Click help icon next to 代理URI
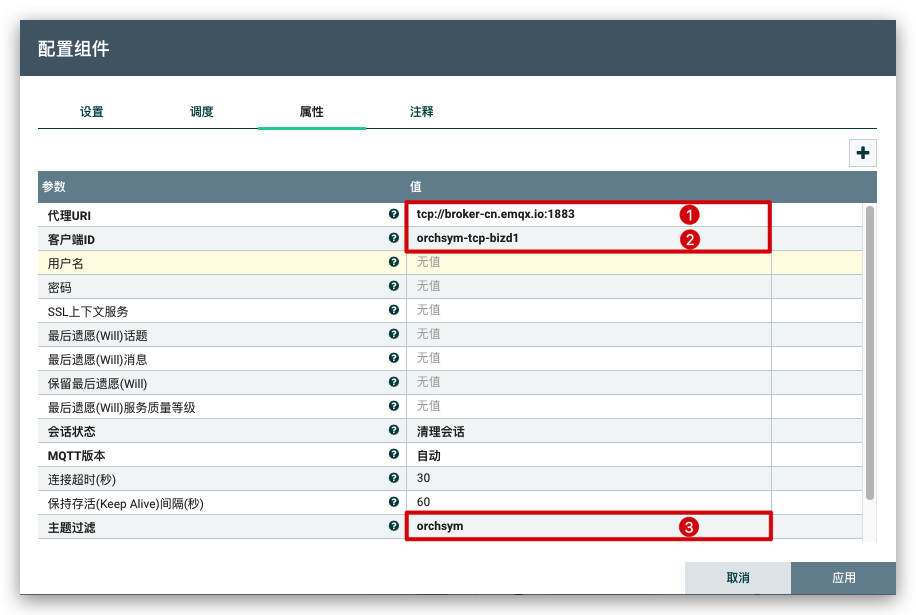This screenshot has height=615, width=916. 394,214
